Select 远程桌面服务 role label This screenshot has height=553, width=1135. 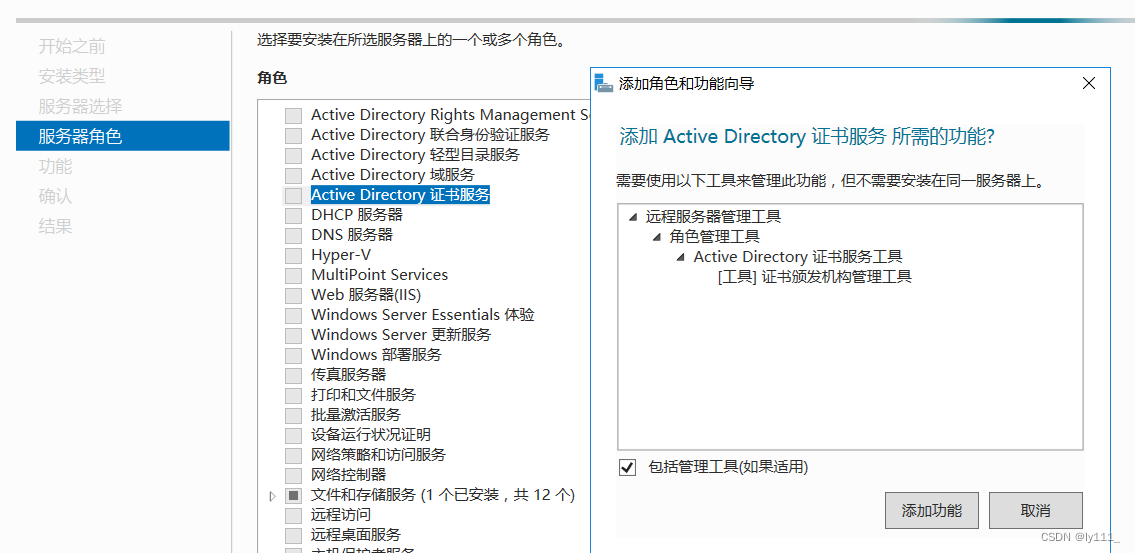click(x=356, y=535)
